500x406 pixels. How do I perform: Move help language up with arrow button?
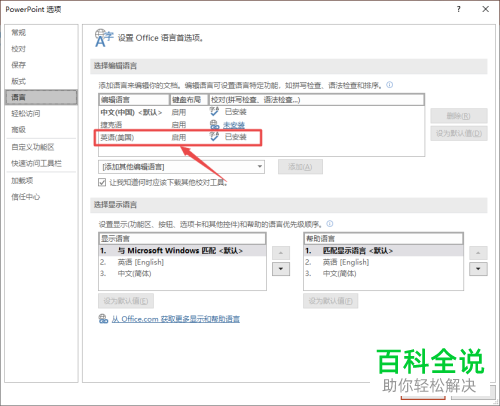click(x=478, y=253)
